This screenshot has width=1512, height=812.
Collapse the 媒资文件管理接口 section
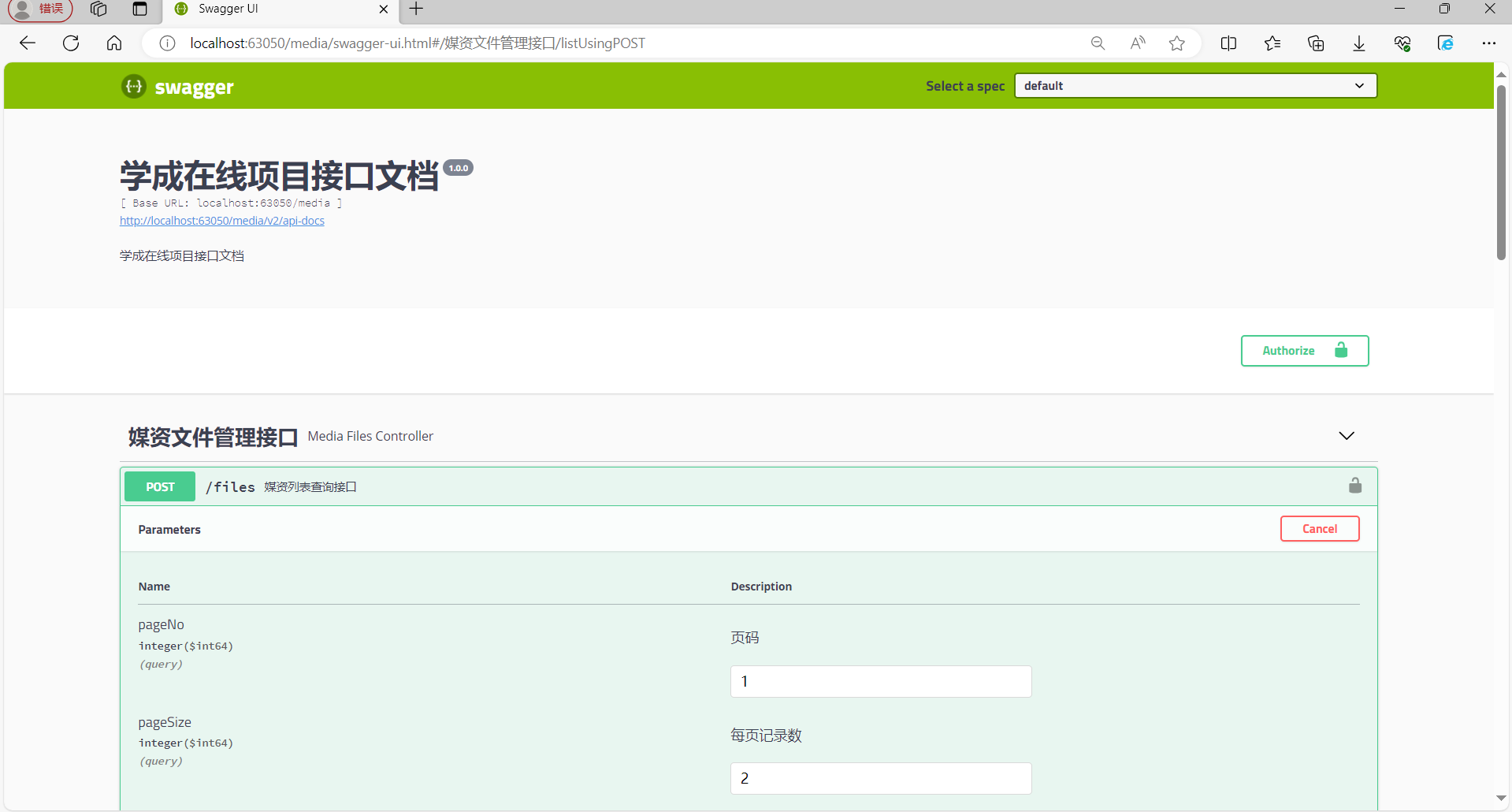(x=1347, y=436)
